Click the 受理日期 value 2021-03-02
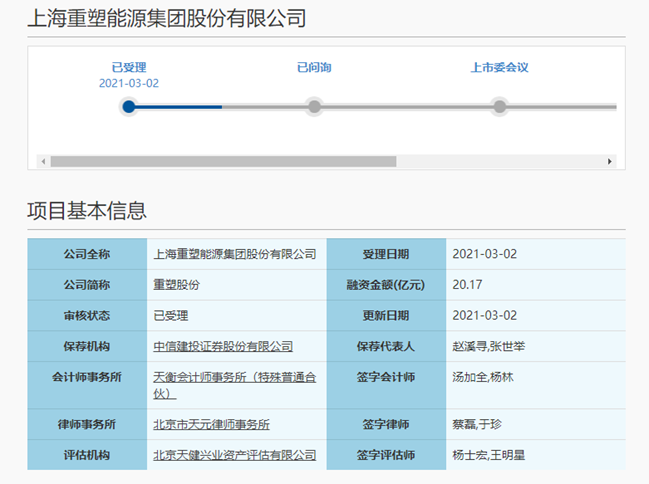This screenshot has width=649, height=484. 485,254
